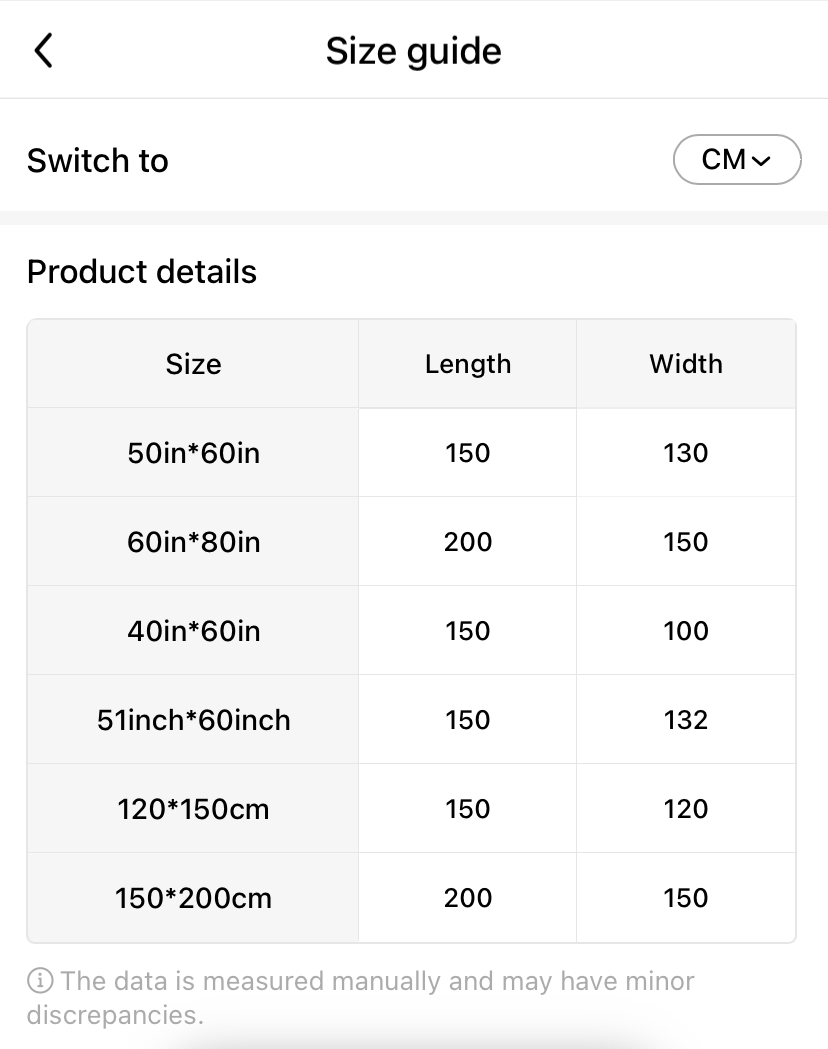Click the Size guide page title
This screenshot has height=1049, width=828.
click(x=413, y=51)
